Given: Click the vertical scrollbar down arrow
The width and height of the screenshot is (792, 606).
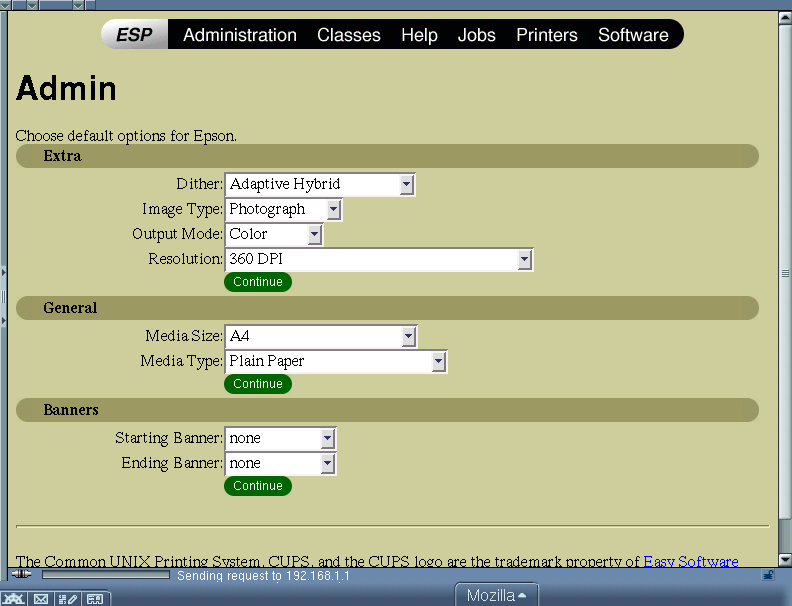Looking at the screenshot, I should click(x=785, y=560).
